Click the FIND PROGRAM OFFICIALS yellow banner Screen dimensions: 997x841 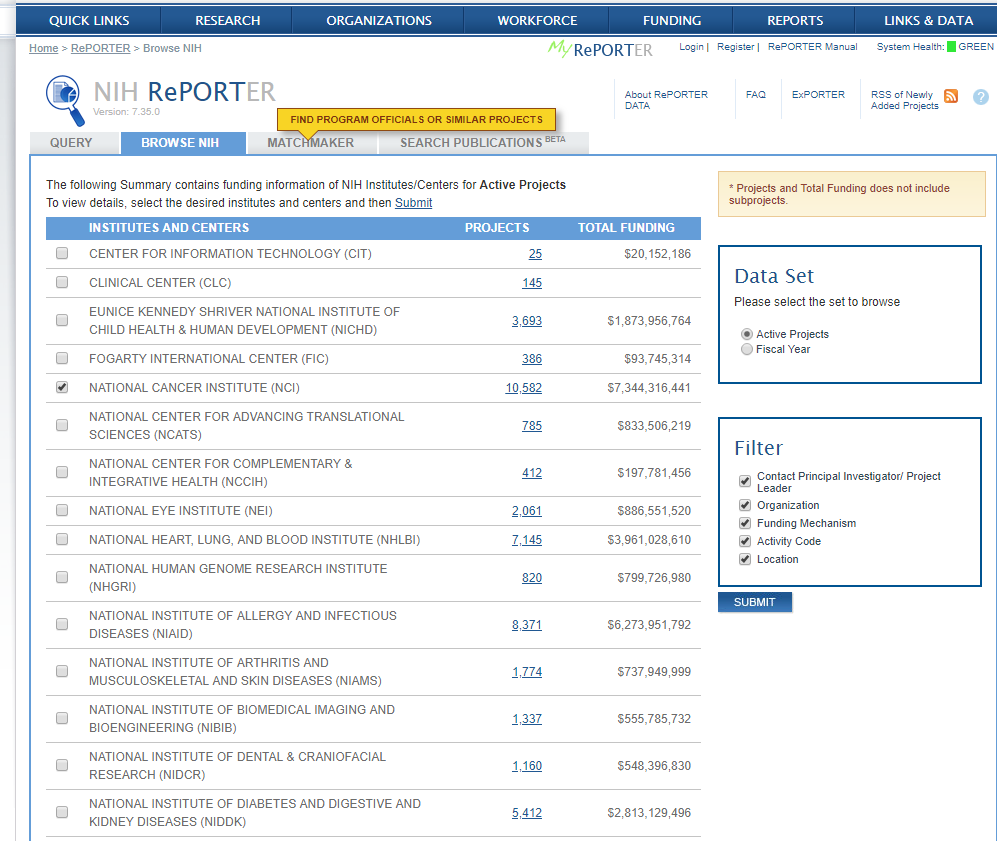pyautogui.click(x=416, y=118)
